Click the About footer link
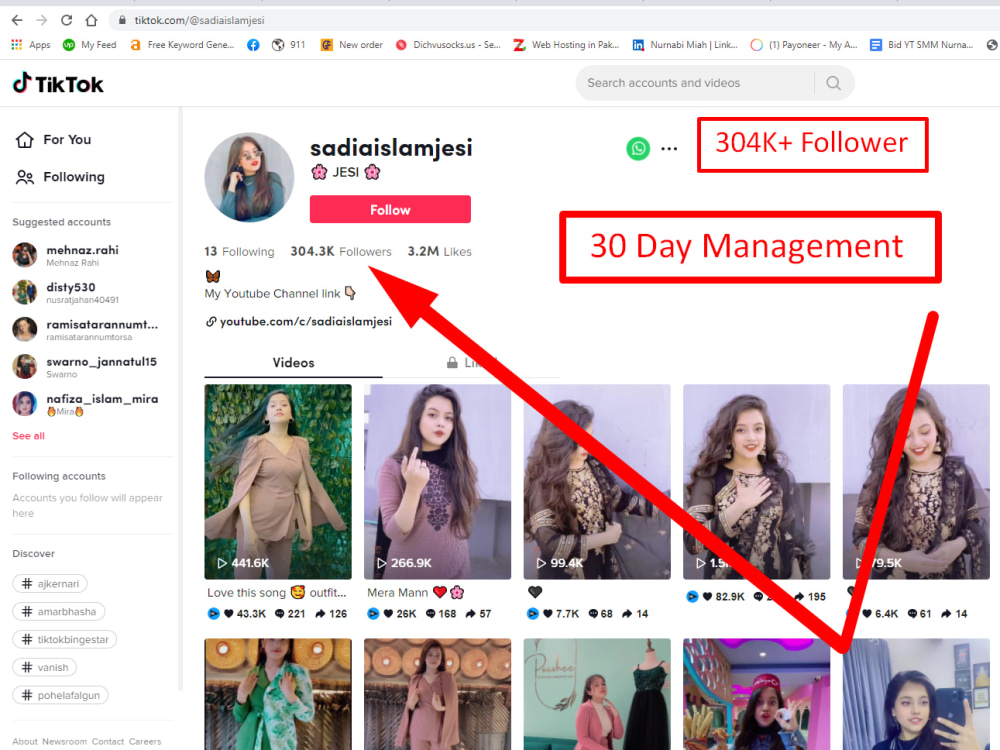 click(x=25, y=742)
